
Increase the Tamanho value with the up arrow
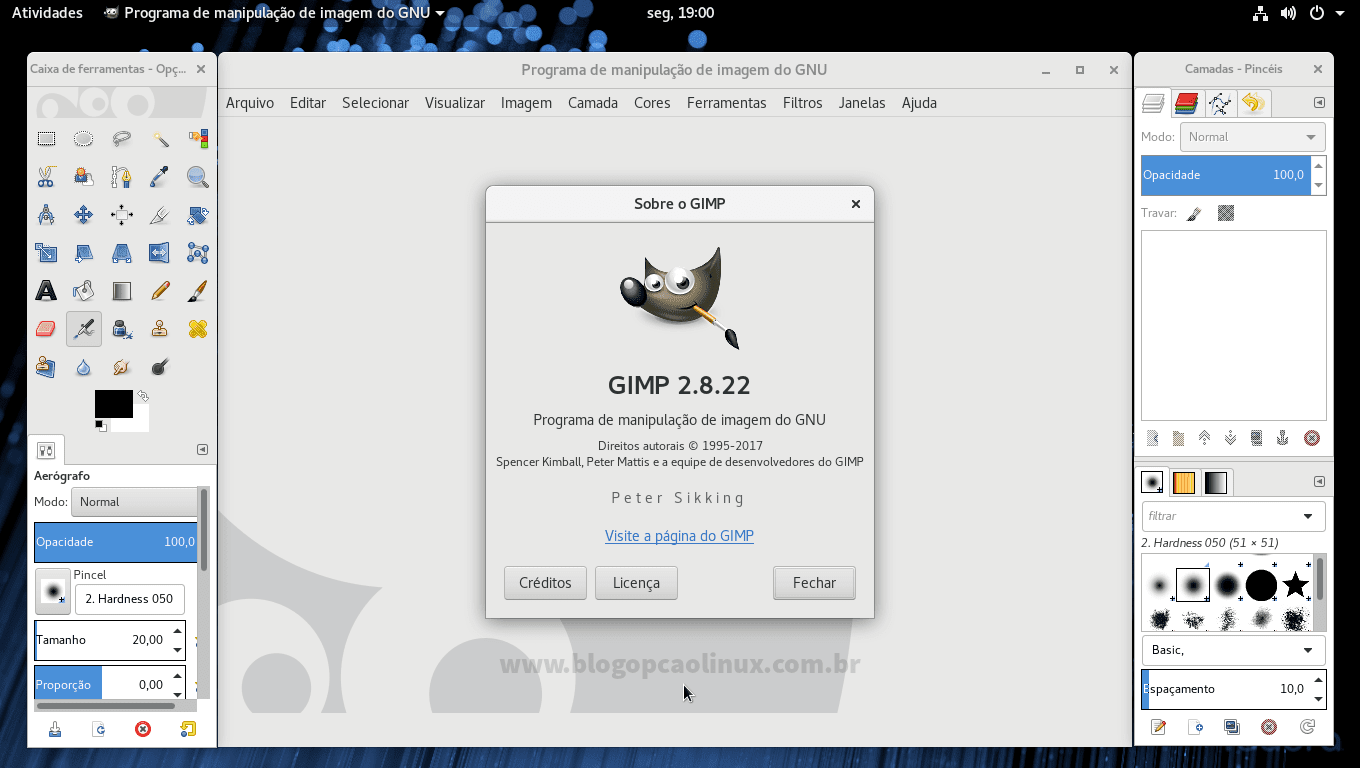[x=177, y=631]
